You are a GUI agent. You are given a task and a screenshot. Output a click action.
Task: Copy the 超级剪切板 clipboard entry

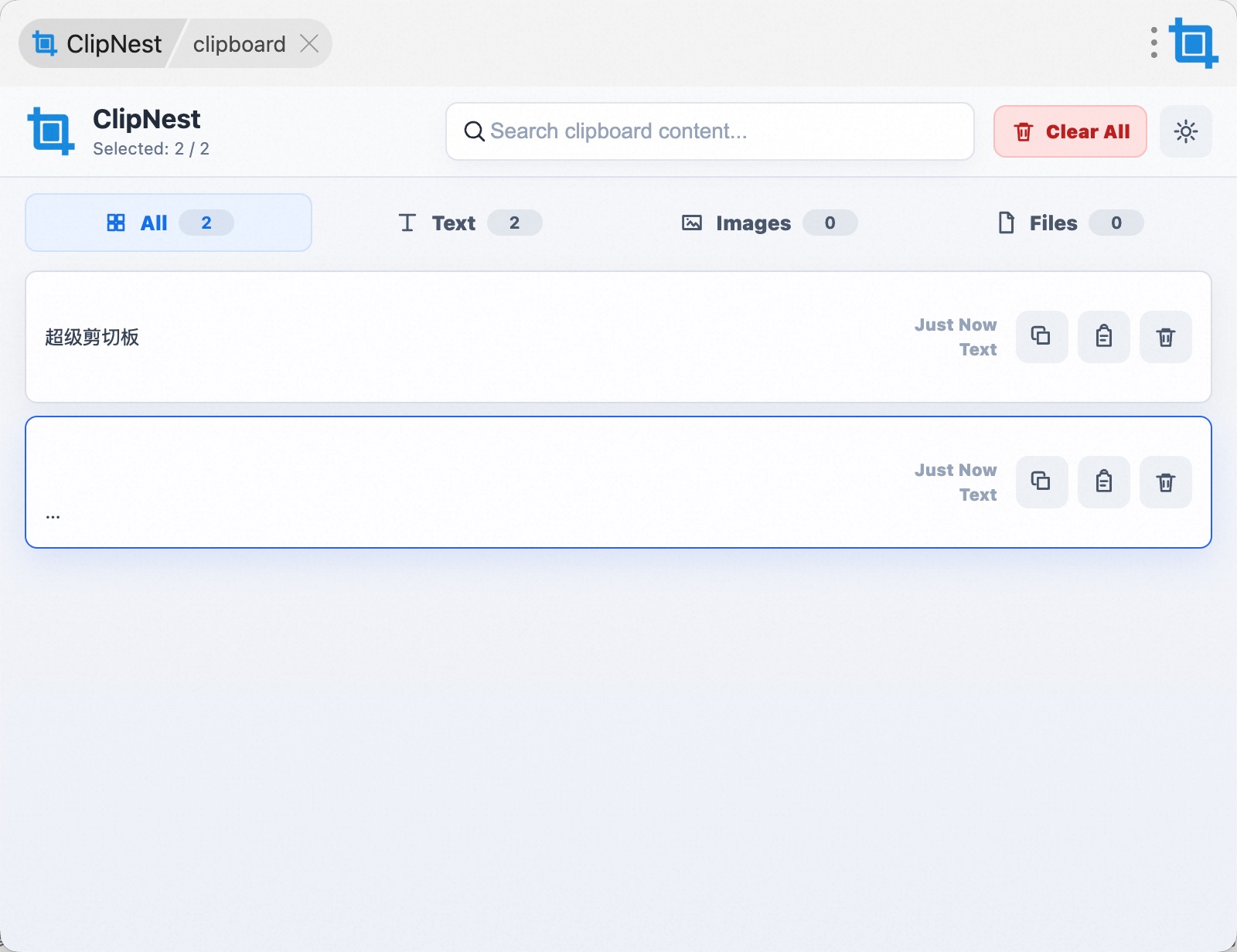[x=1041, y=336]
